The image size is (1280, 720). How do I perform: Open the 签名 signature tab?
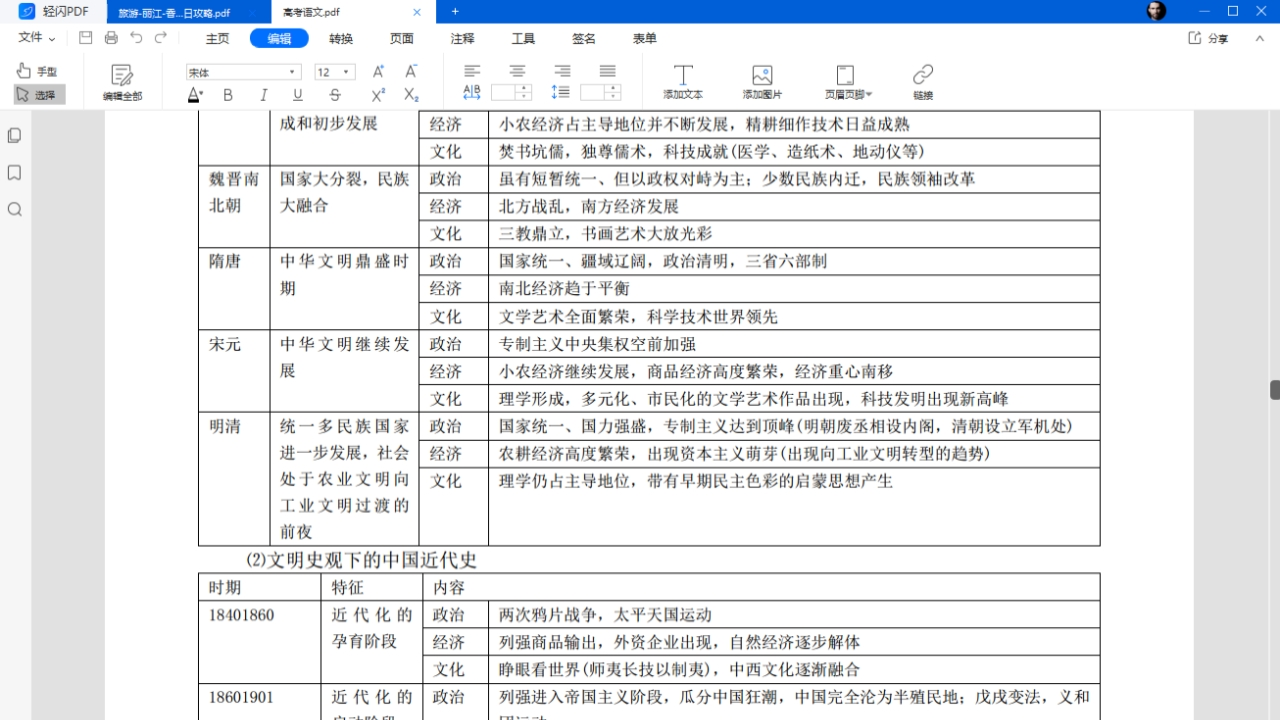point(584,39)
